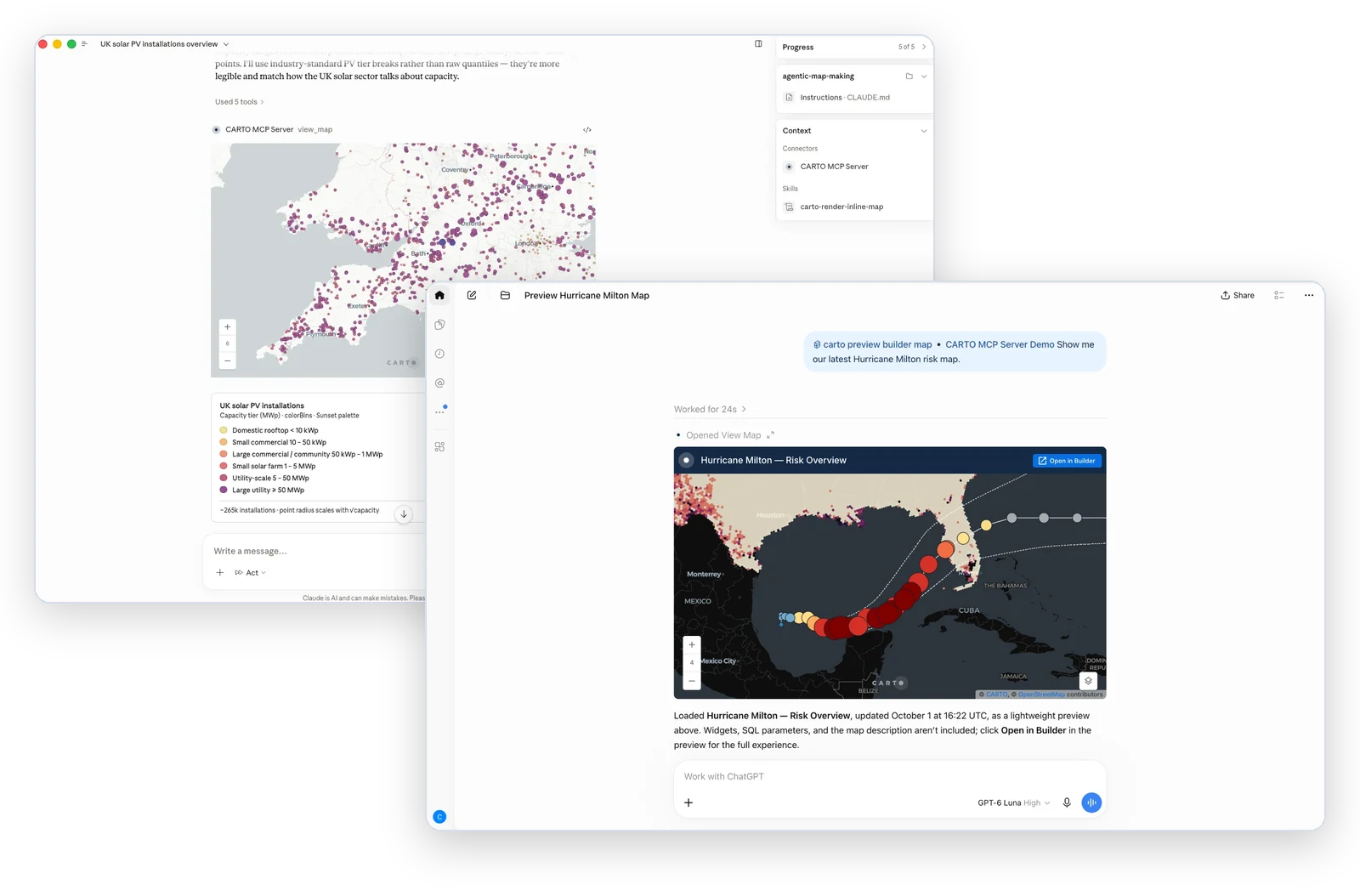Open the Act mode dropdown in Claude composer
Viewport: 1360px width, 896px height.
coord(251,573)
